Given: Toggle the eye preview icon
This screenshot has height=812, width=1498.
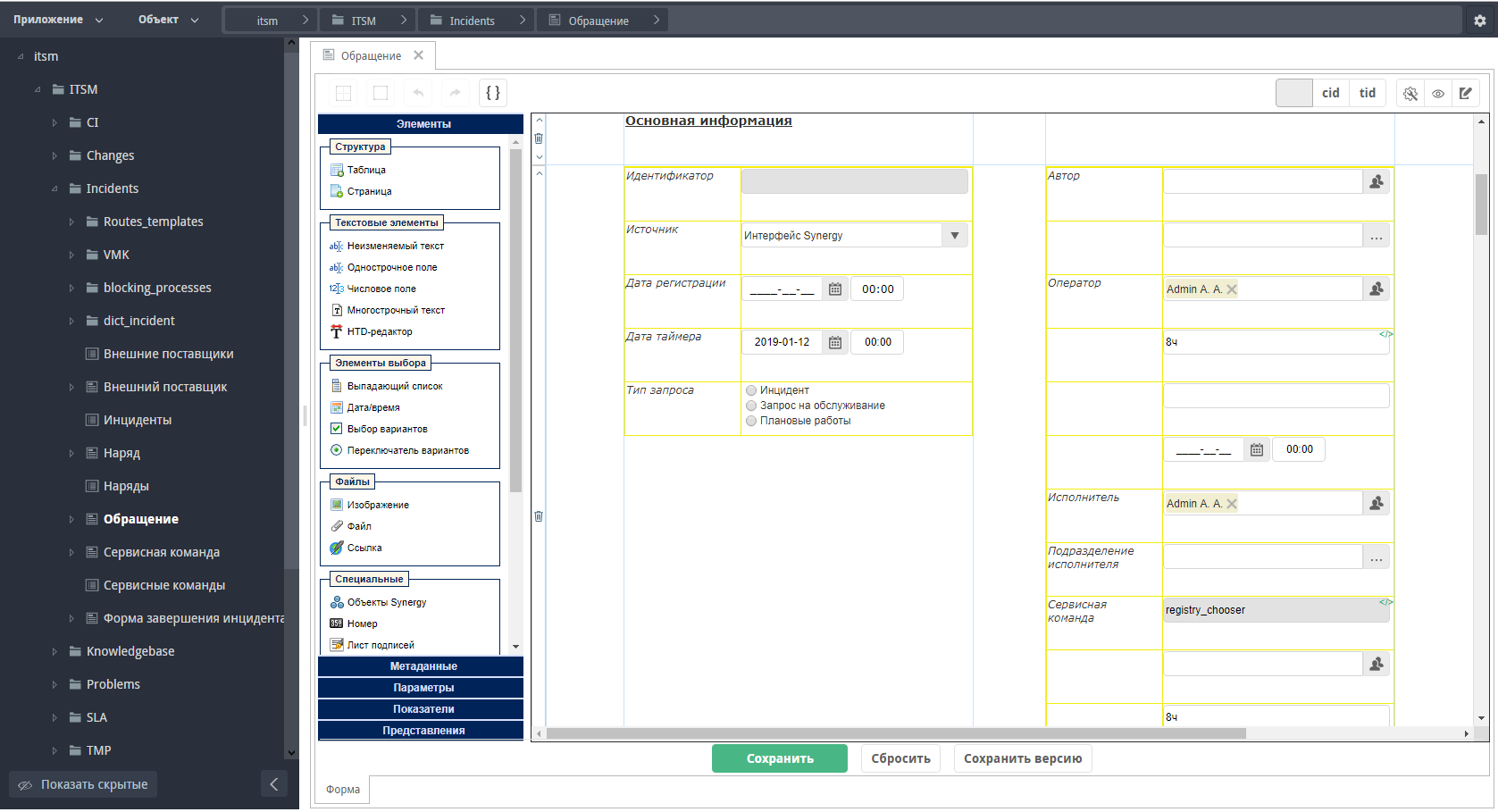Looking at the screenshot, I should 1438,93.
